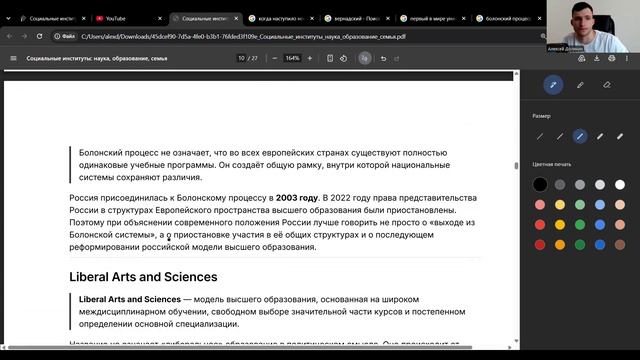Switch to the вернадский search tab
Viewport: 640px width, 360px height.
[x=357, y=18]
